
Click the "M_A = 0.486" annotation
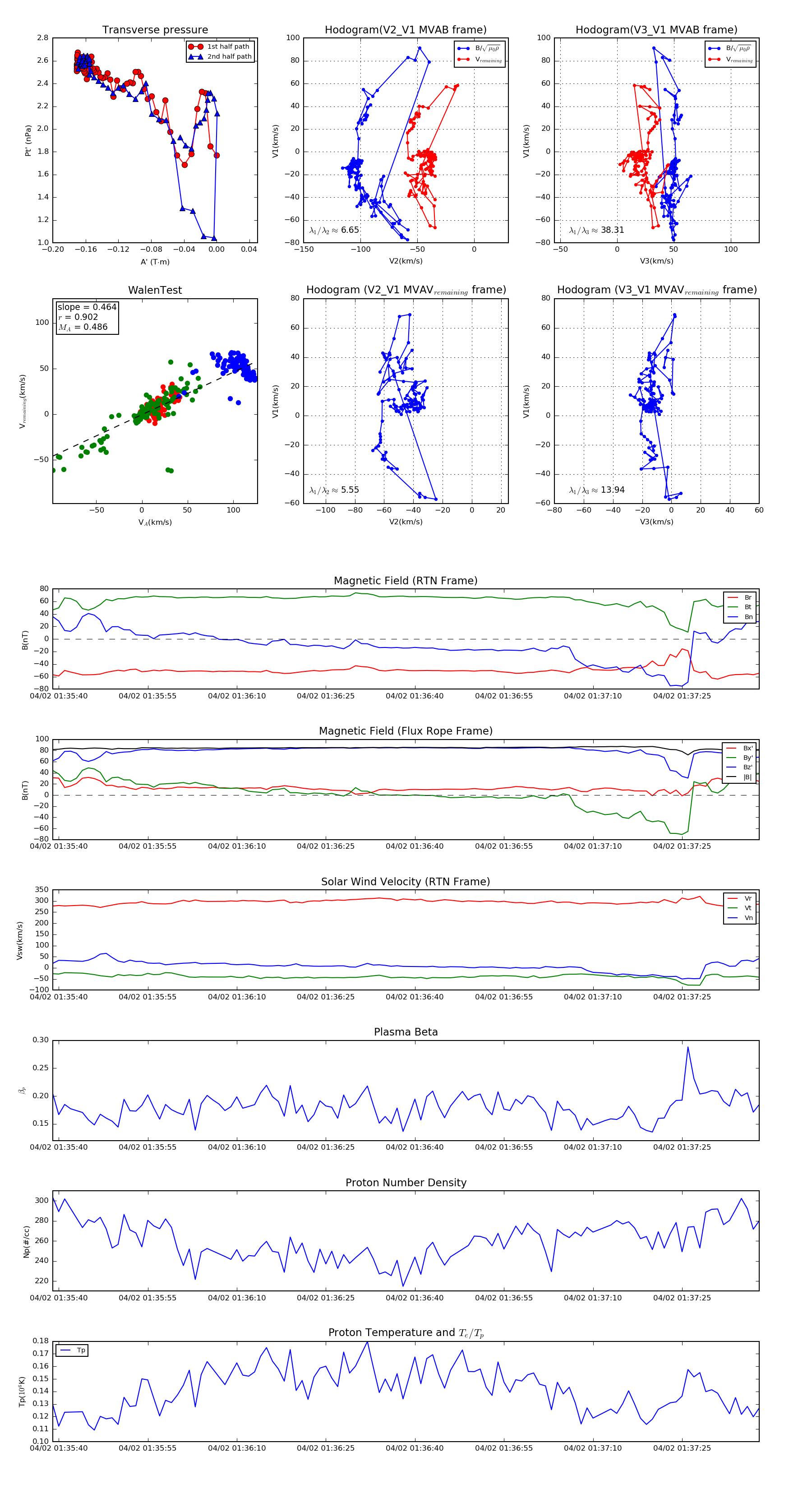point(83,327)
